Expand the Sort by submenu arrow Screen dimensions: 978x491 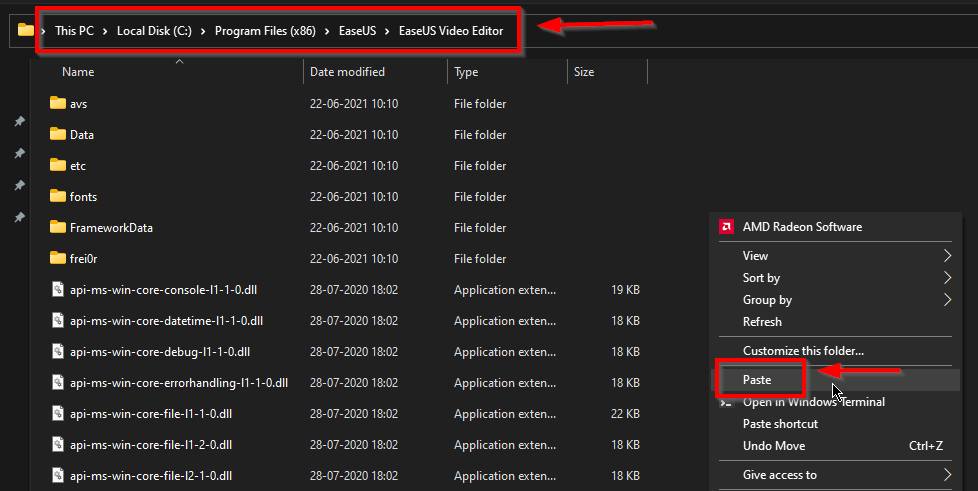(947, 278)
